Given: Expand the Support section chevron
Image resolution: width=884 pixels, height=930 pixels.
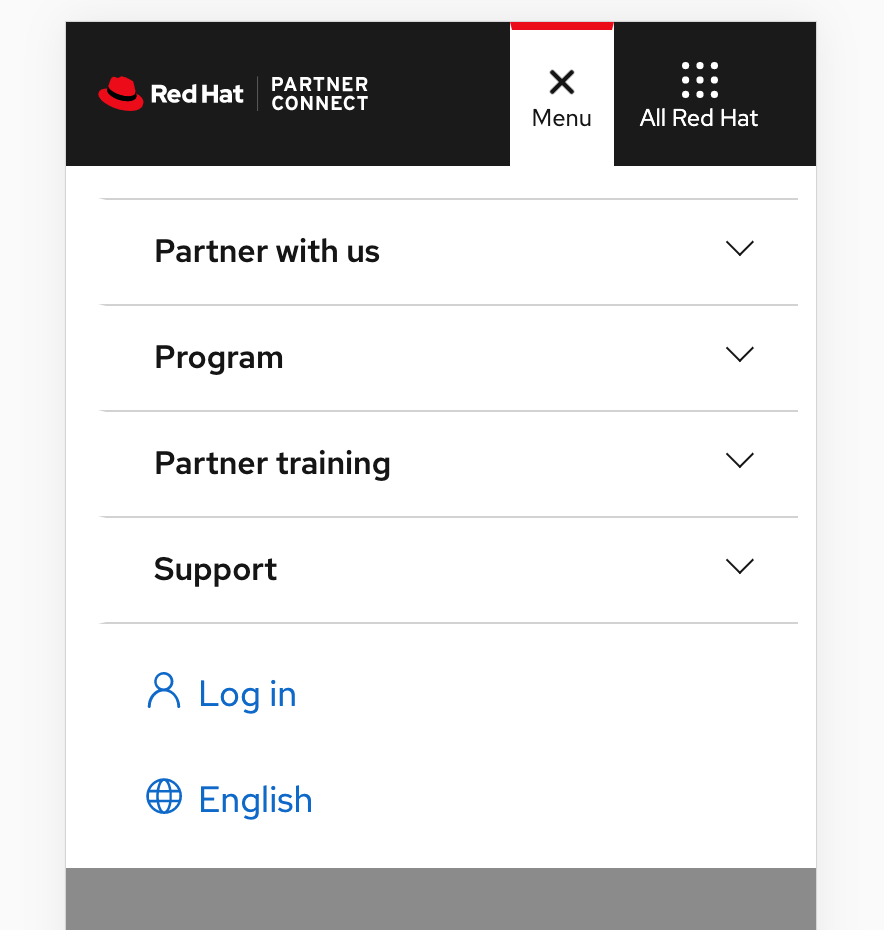Looking at the screenshot, I should point(739,566).
